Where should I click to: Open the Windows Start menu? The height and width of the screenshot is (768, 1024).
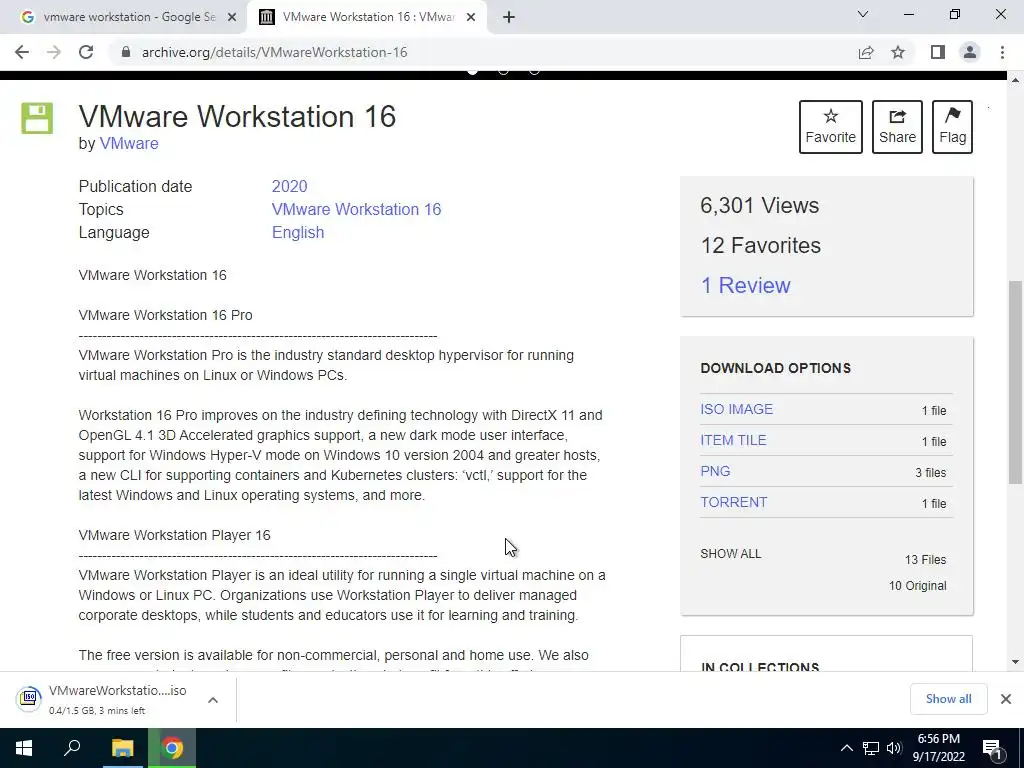(24, 748)
